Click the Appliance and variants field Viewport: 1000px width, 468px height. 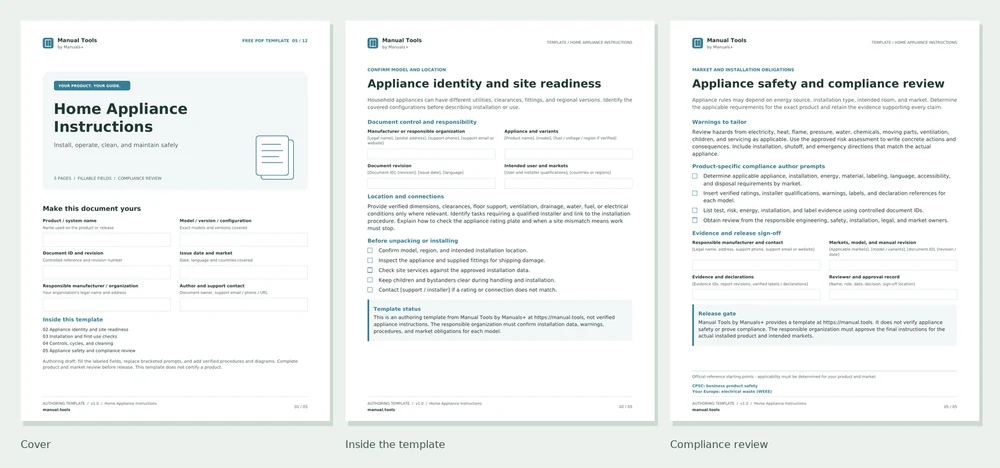(568, 154)
